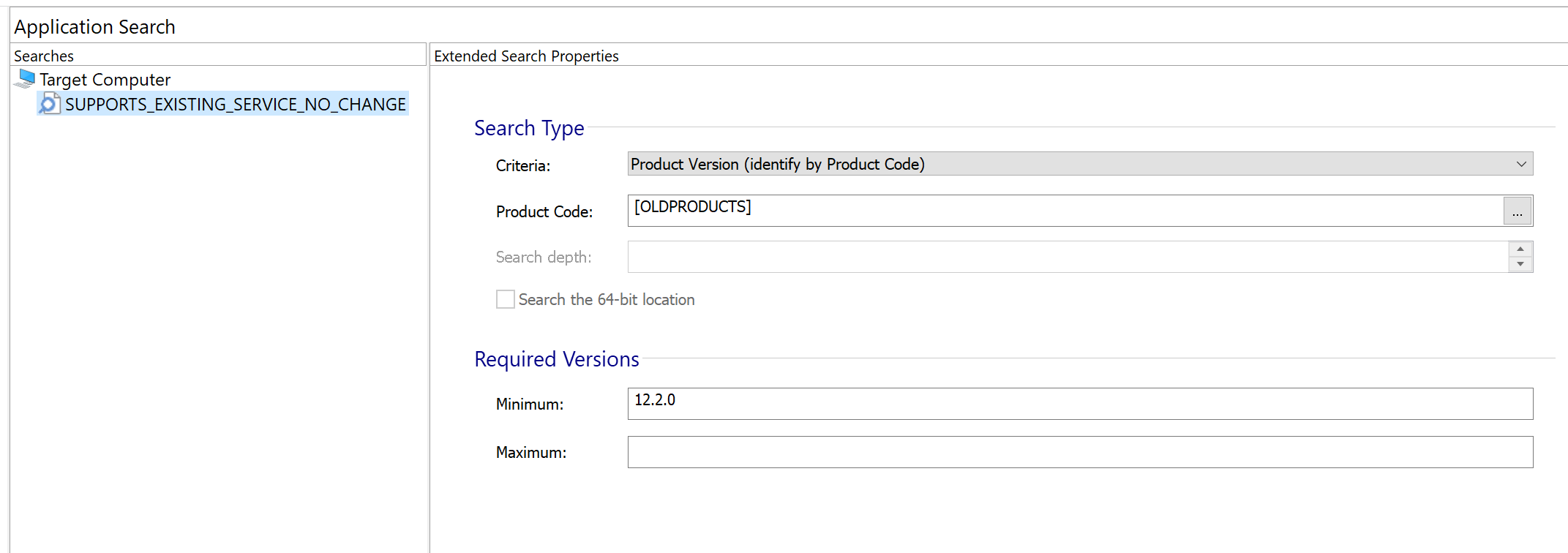Click the Searches panel header
This screenshot has height=553, width=1568.
click(x=218, y=56)
